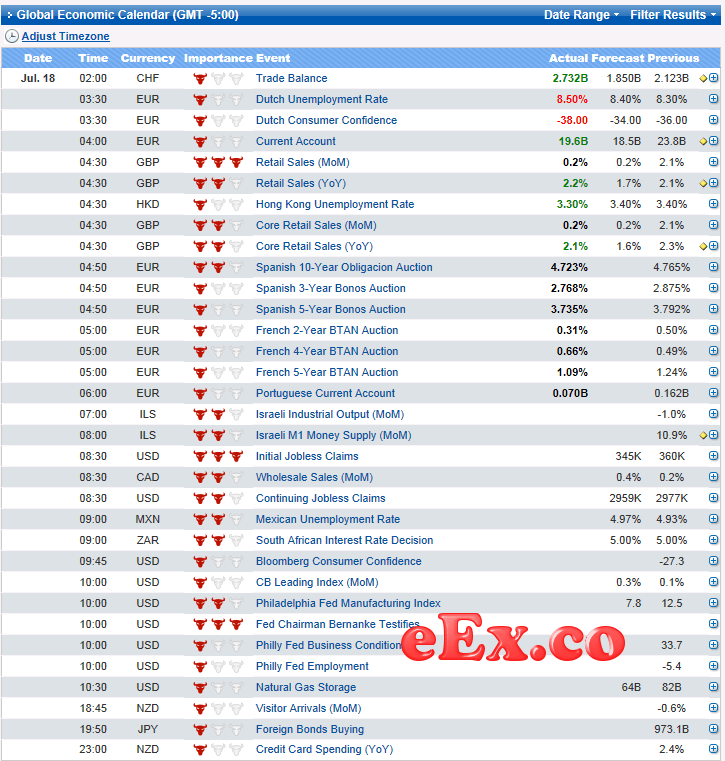Click the clock icon beside Adjust Timezone
This screenshot has height=761, width=725.
(x=12, y=36)
